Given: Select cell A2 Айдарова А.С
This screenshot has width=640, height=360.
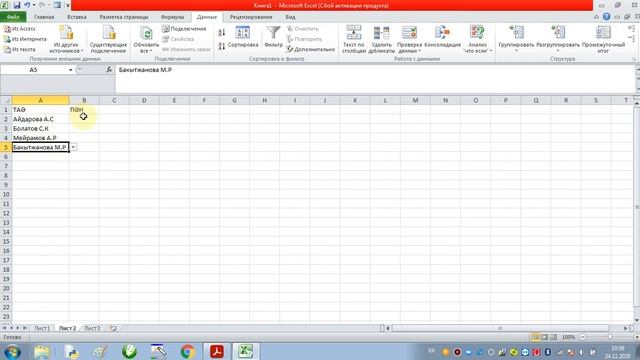Looking at the screenshot, I should pyautogui.click(x=40, y=119).
